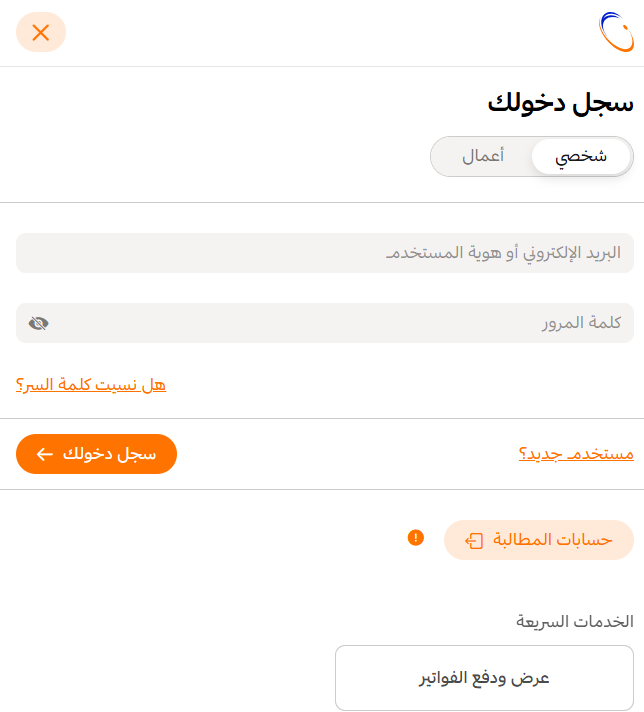Click the الخدمات السريعة section label

[575, 621]
